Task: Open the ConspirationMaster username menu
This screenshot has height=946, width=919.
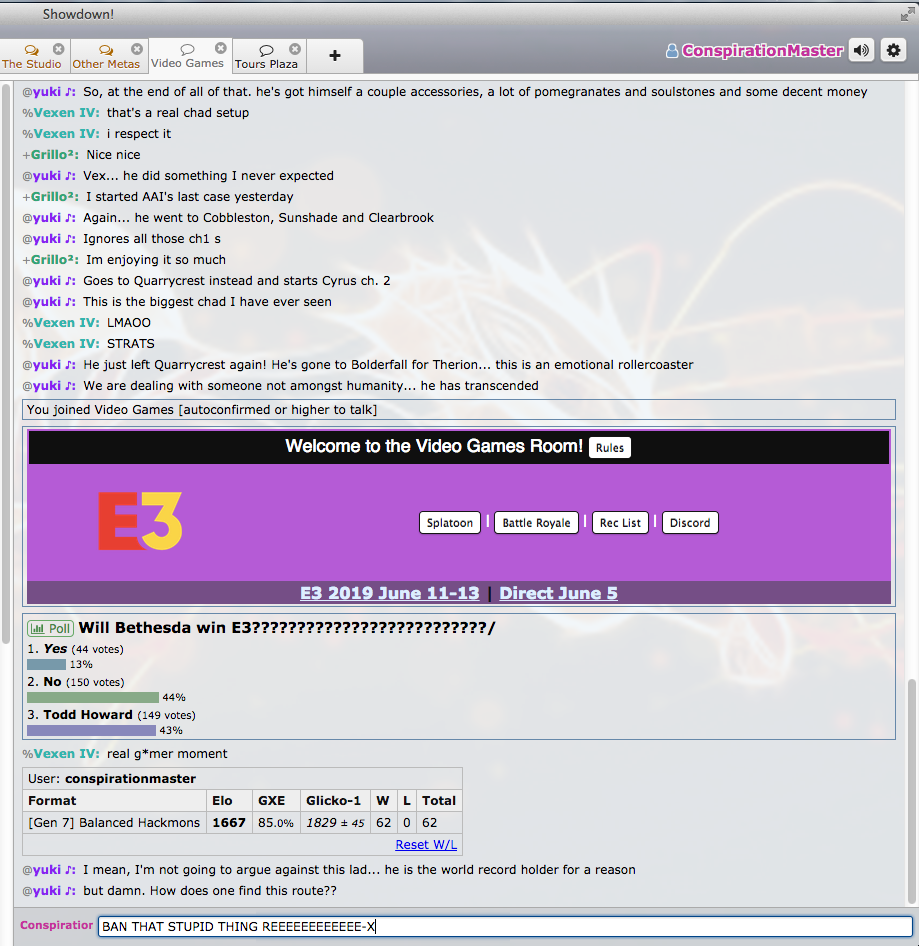Action: coord(755,51)
